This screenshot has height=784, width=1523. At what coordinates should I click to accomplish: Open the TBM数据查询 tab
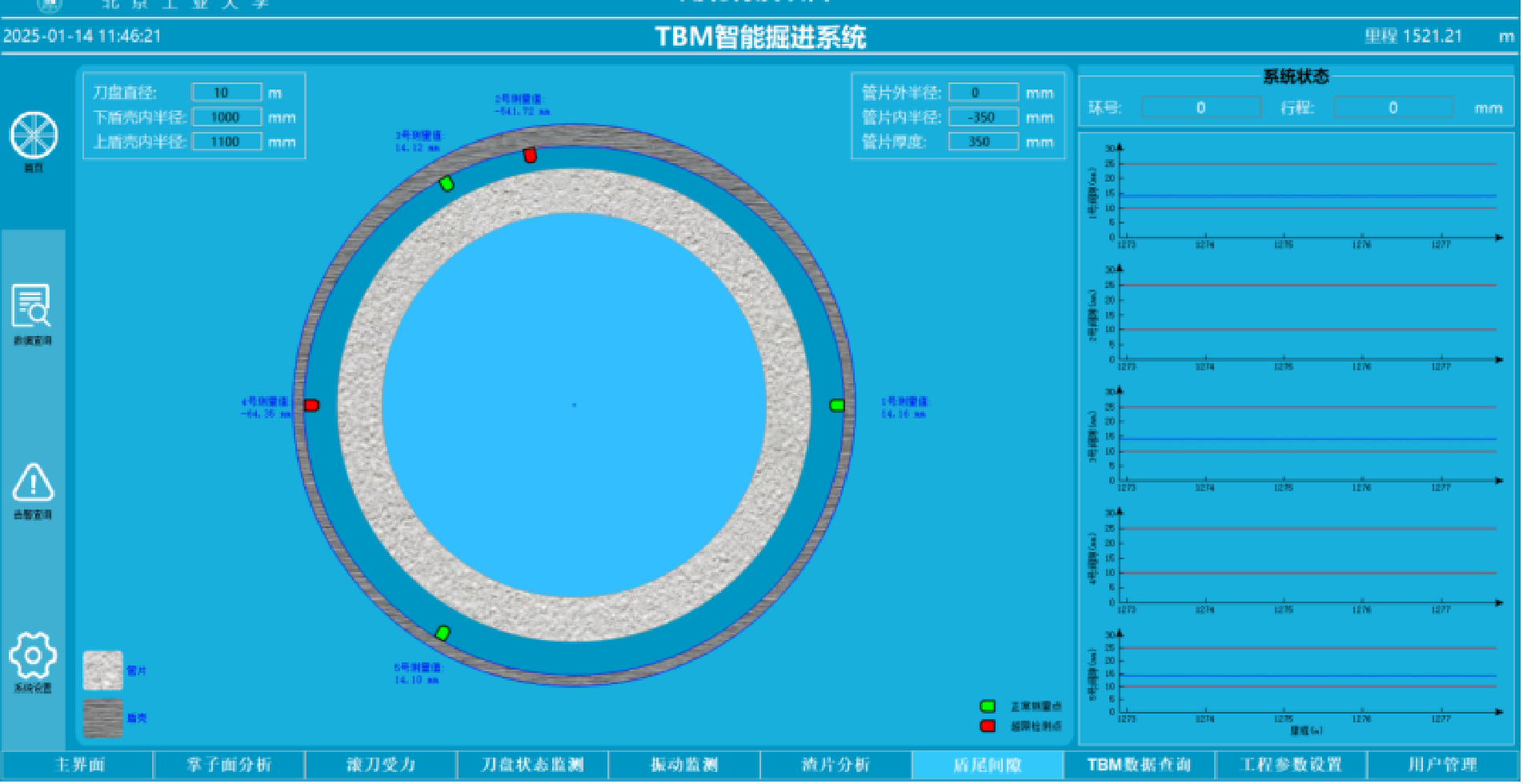click(x=1139, y=766)
